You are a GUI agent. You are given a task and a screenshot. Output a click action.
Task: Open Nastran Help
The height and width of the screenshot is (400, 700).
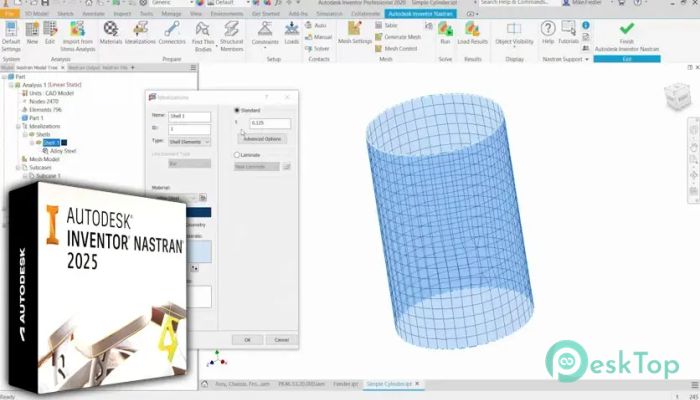[548, 33]
